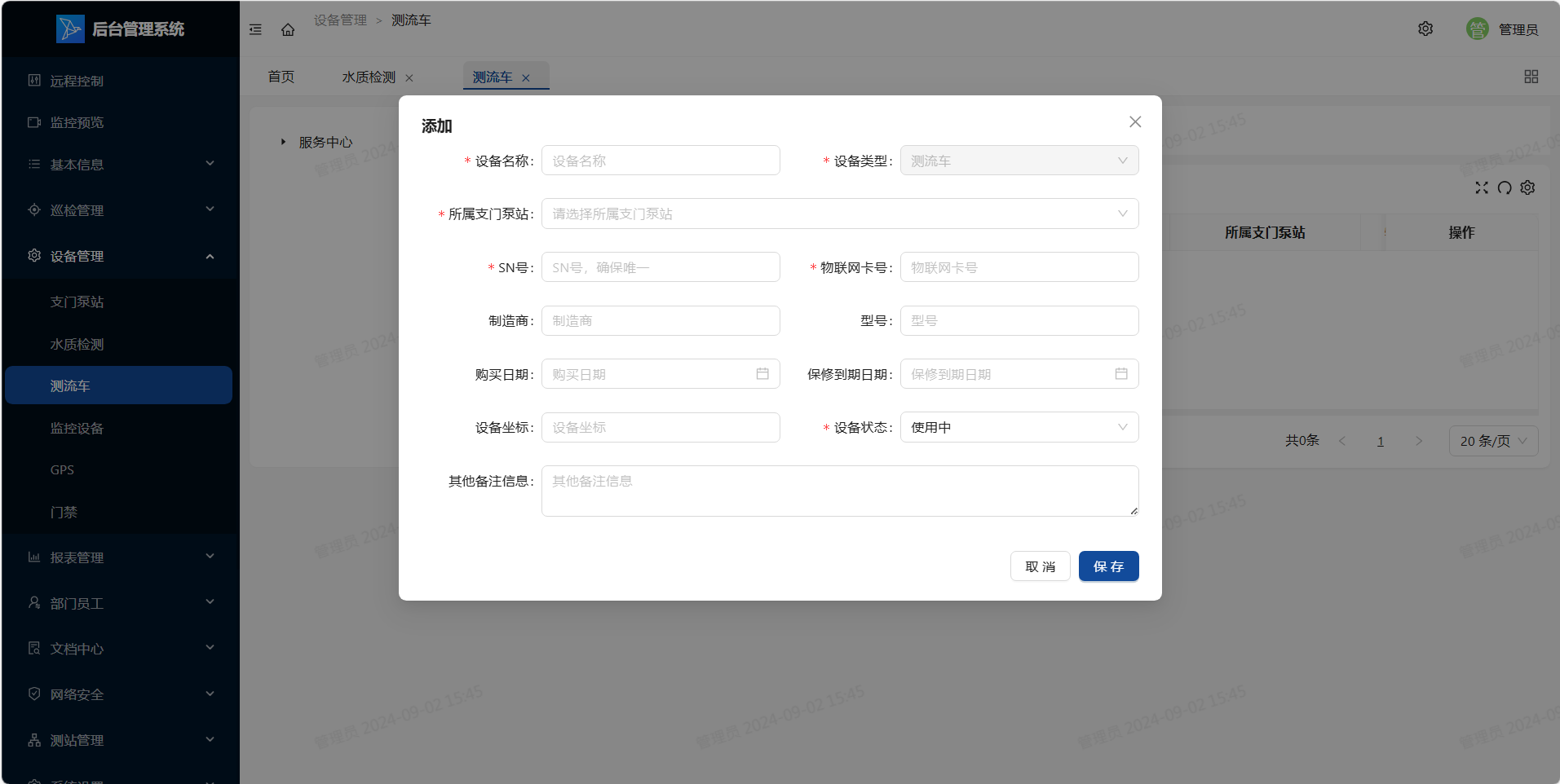Click the 部门员工 person icon

pos(34,603)
